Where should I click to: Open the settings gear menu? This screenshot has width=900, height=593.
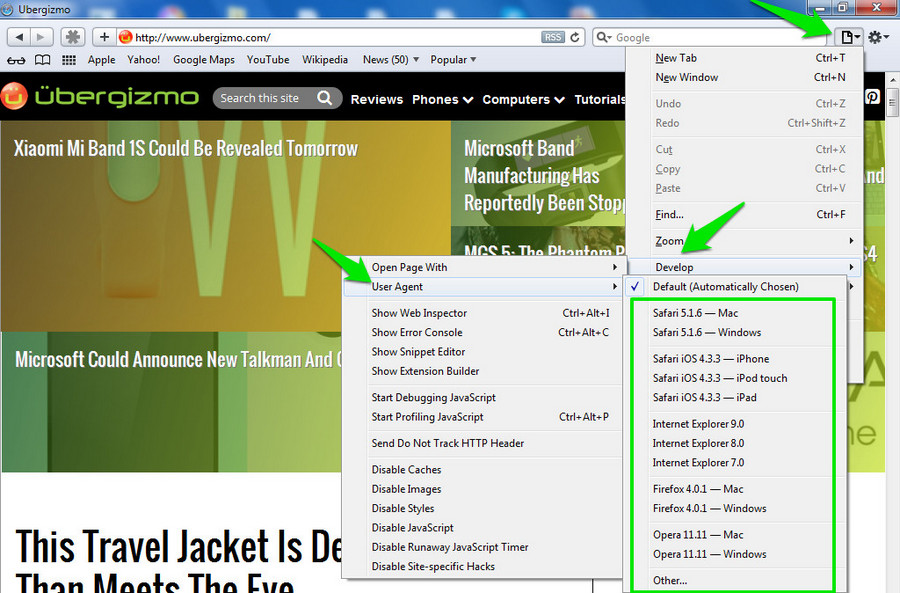(878, 37)
